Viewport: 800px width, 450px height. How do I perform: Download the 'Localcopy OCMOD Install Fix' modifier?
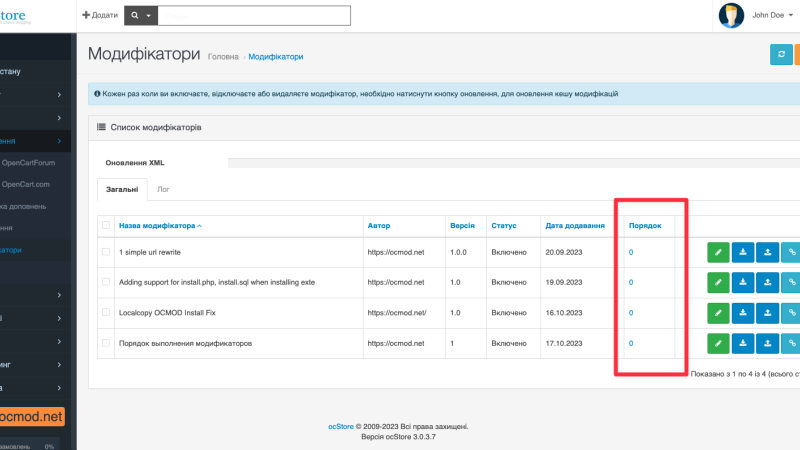point(743,313)
